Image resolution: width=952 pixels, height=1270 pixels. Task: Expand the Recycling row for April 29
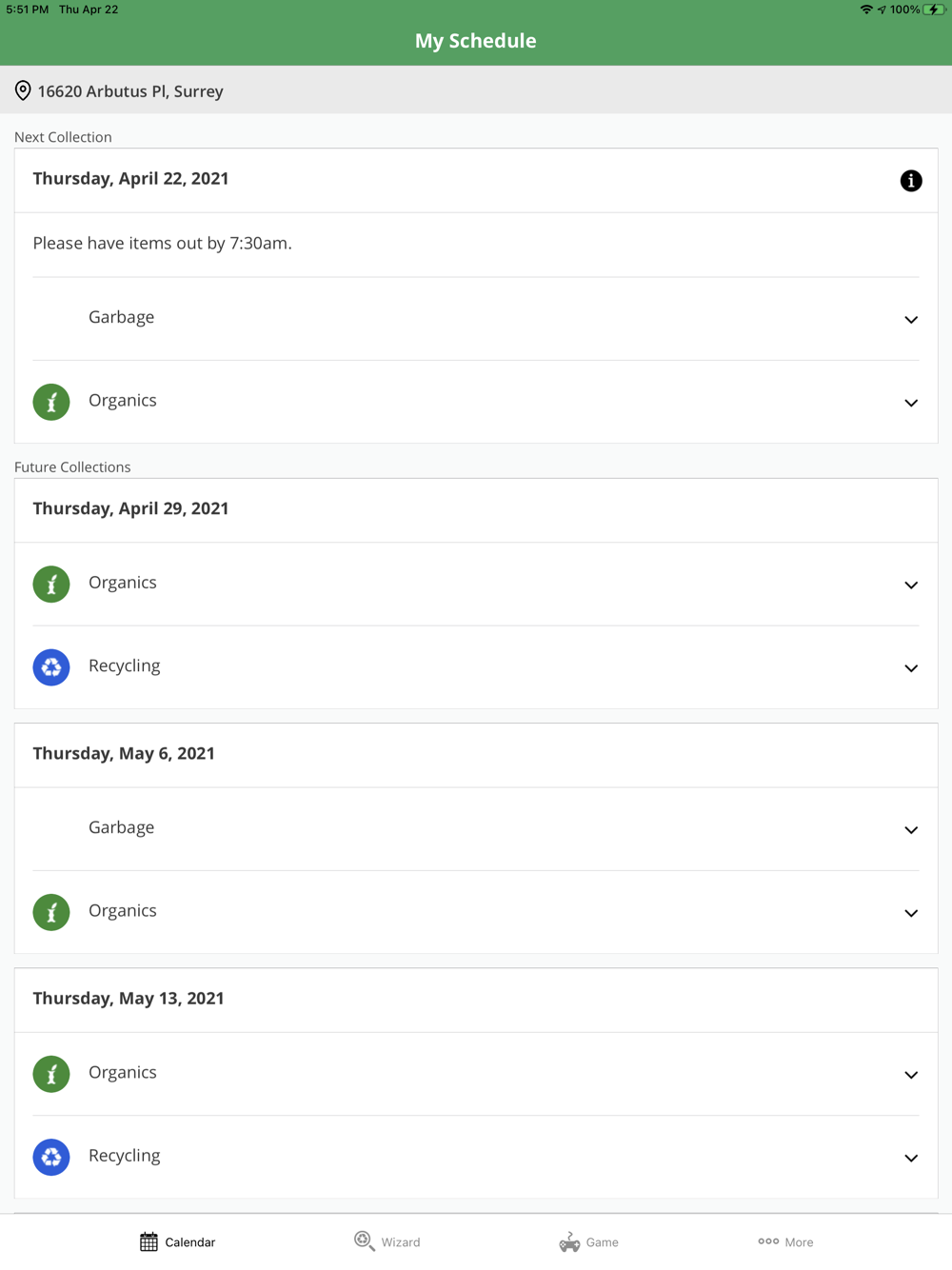pos(910,668)
